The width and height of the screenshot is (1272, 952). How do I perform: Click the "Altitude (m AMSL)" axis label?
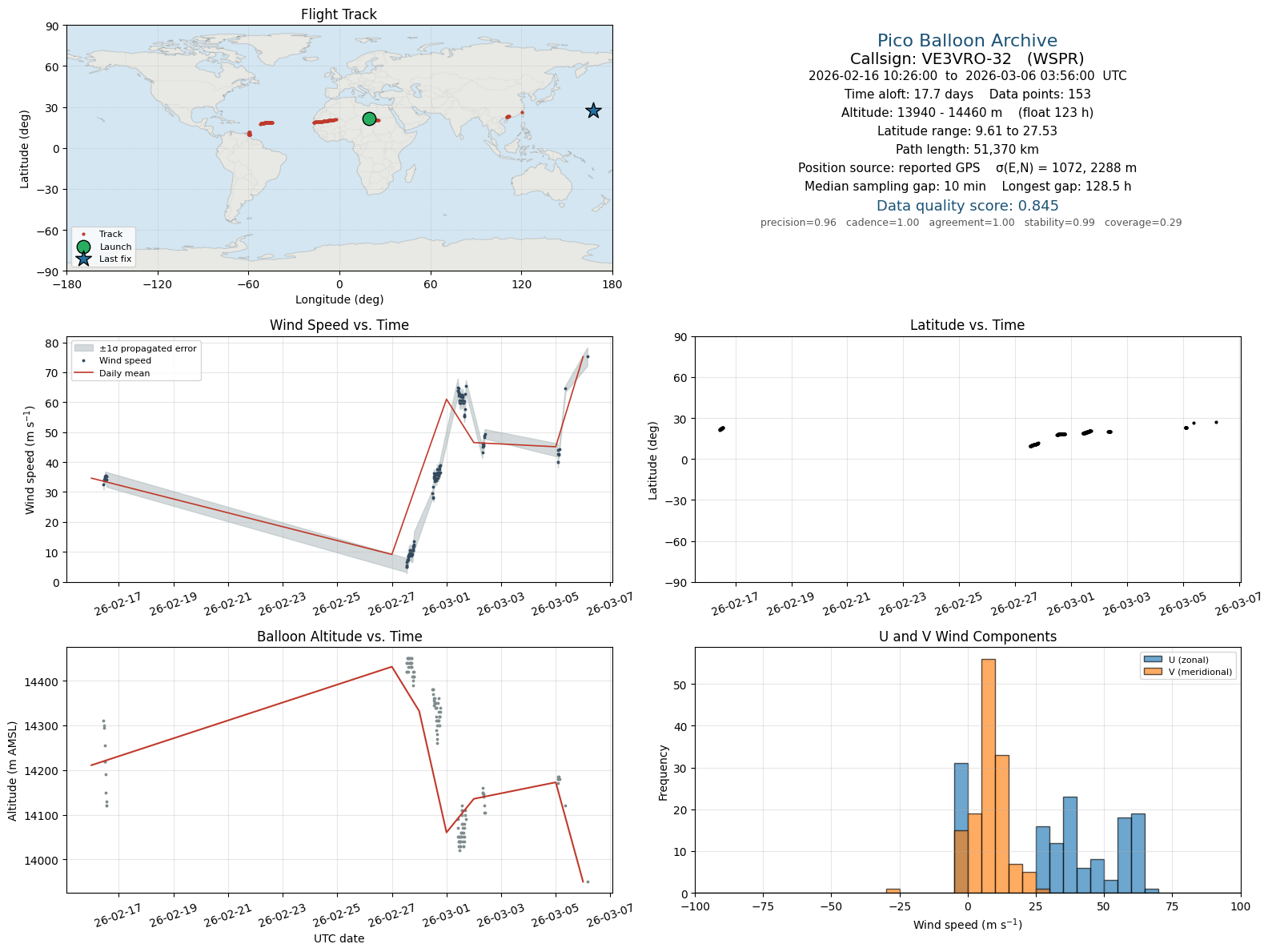[x=13, y=770]
